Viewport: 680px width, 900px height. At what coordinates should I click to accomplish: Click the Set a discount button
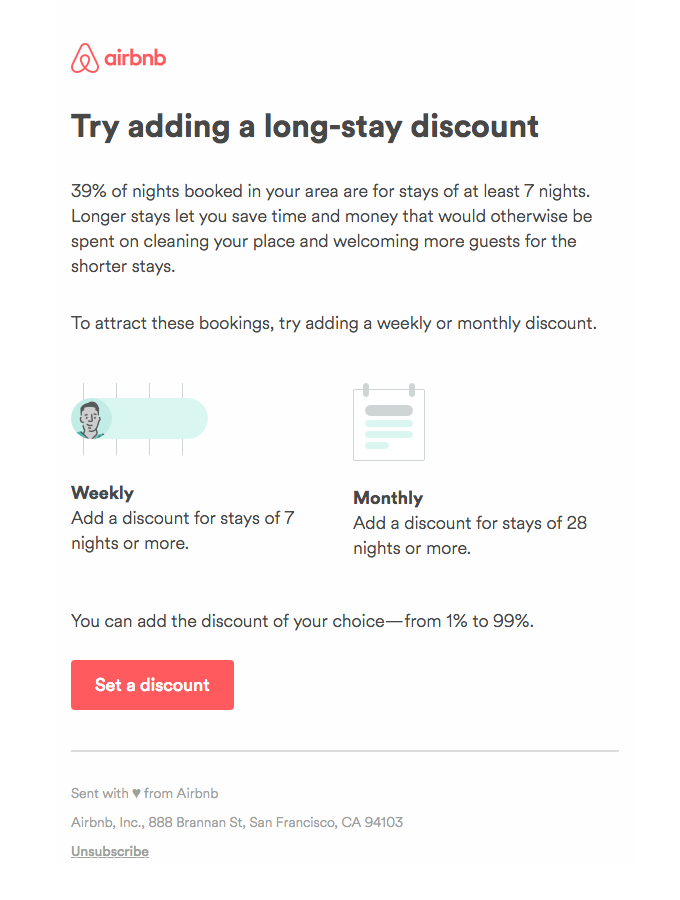(x=153, y=685)
